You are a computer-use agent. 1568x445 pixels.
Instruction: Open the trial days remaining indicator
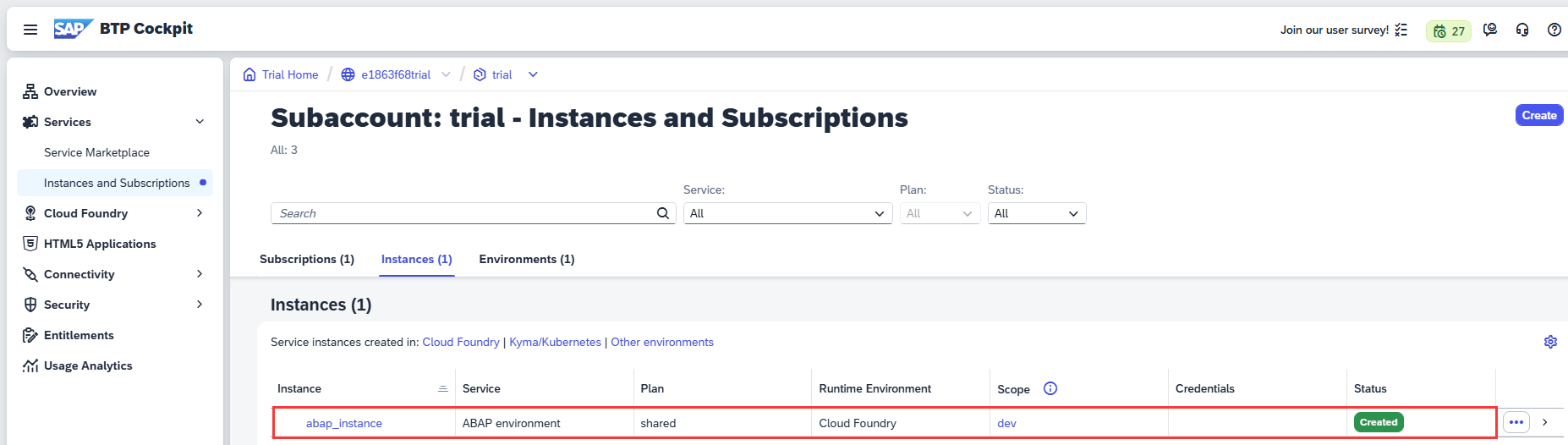point(1448,31)
